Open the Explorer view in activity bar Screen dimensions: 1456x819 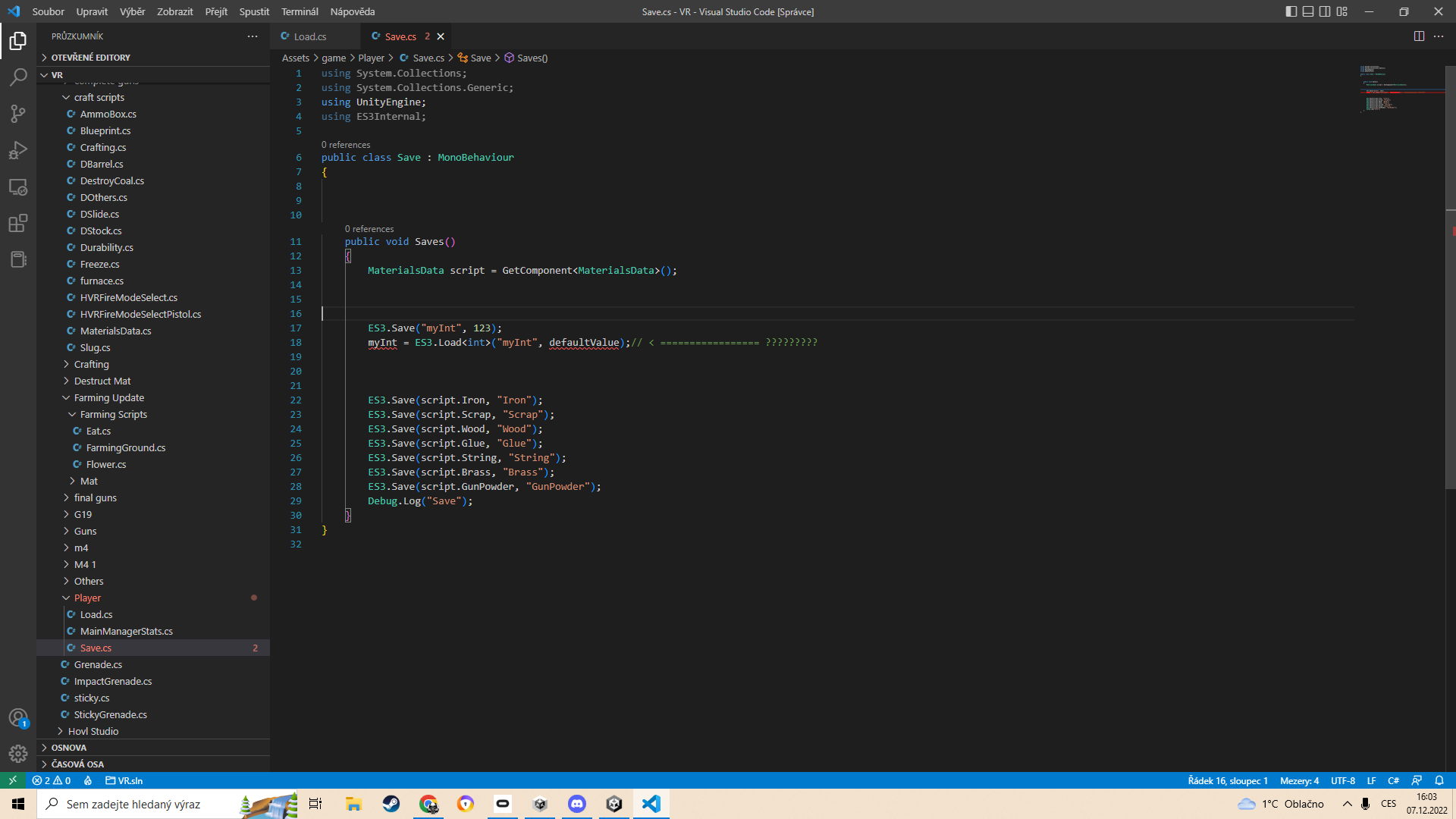pos(18,40)
